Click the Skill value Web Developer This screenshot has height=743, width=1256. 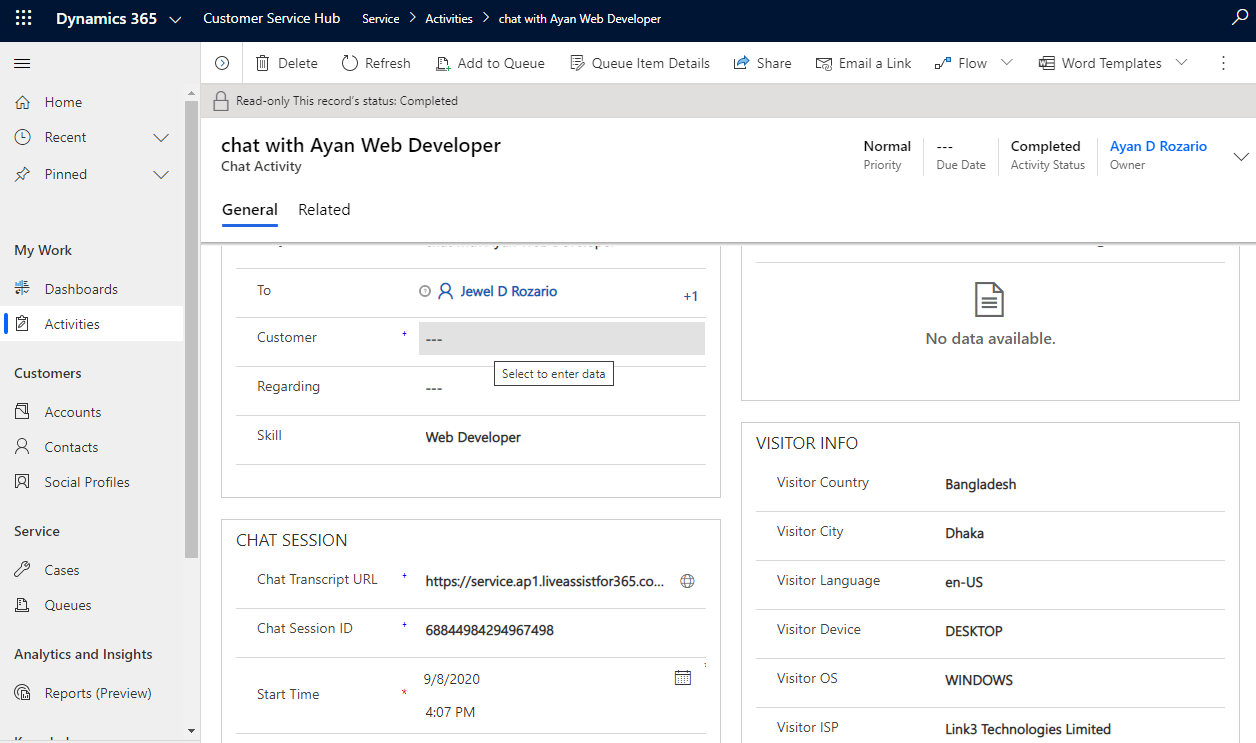point(473,437)
